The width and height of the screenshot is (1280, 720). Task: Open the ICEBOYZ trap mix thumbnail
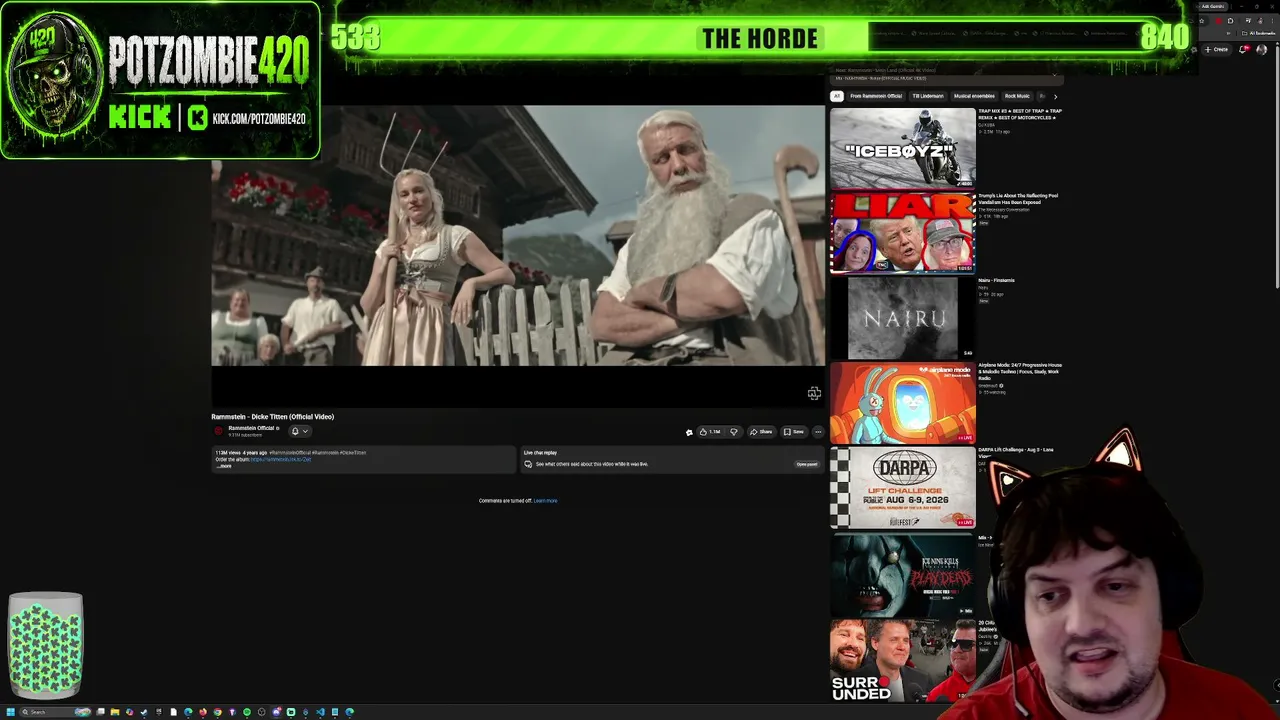coord(902,148)
